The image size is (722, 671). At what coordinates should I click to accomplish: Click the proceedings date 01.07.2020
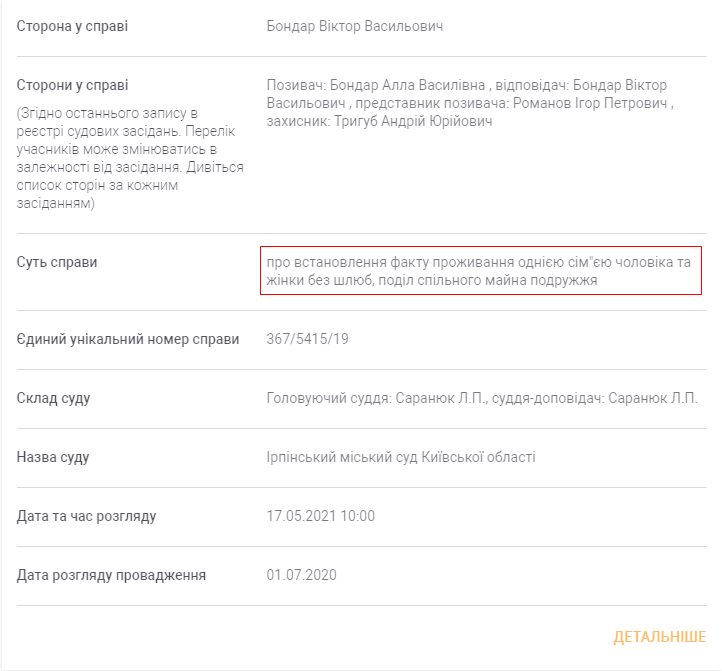302,575
